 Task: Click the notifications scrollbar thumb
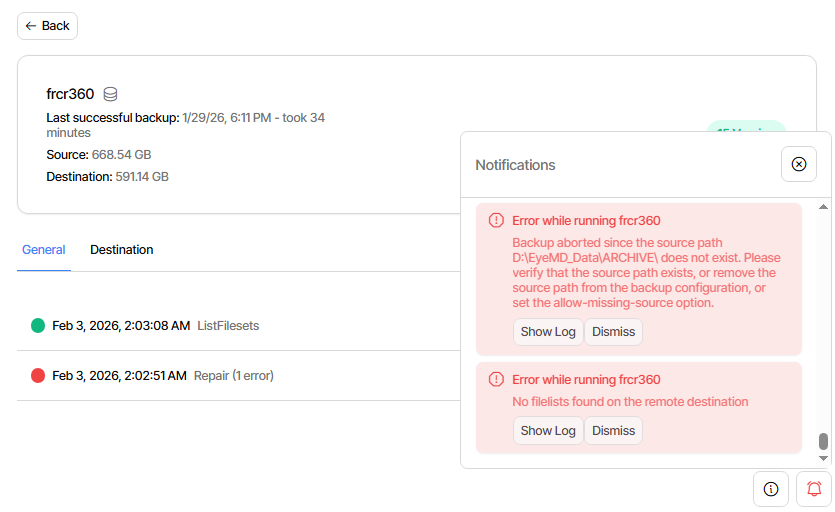coord(823,441)
